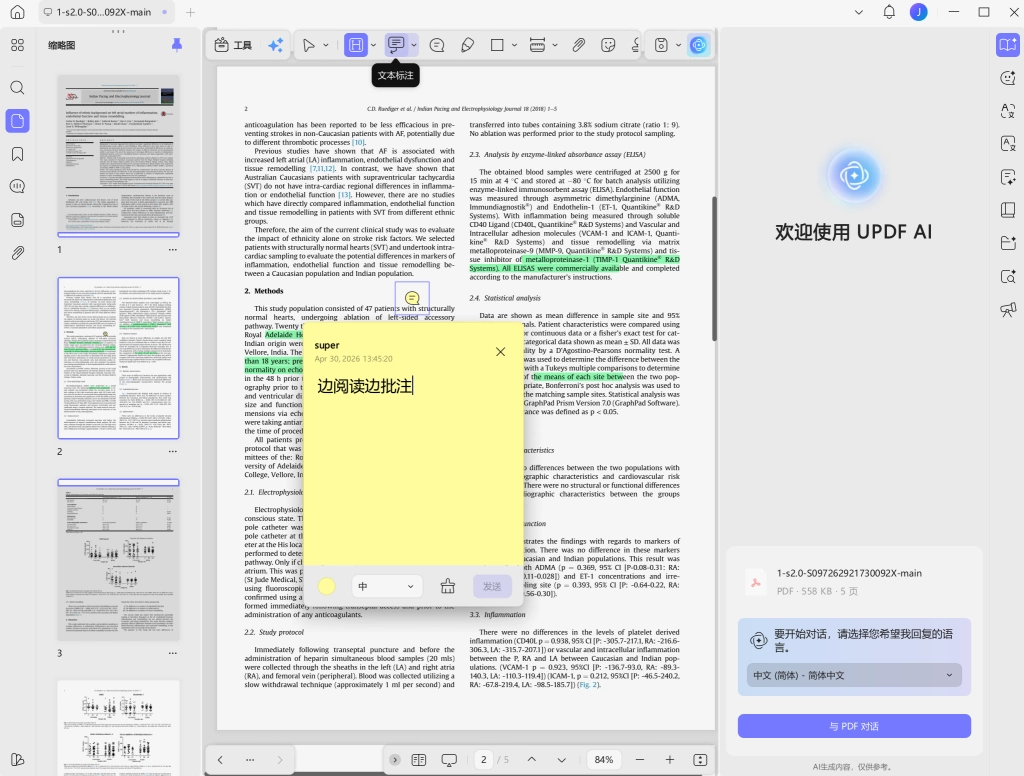Click the sticky note marker on page
The height and width of the screenshot is (776, 1024).
click(412, 298)
